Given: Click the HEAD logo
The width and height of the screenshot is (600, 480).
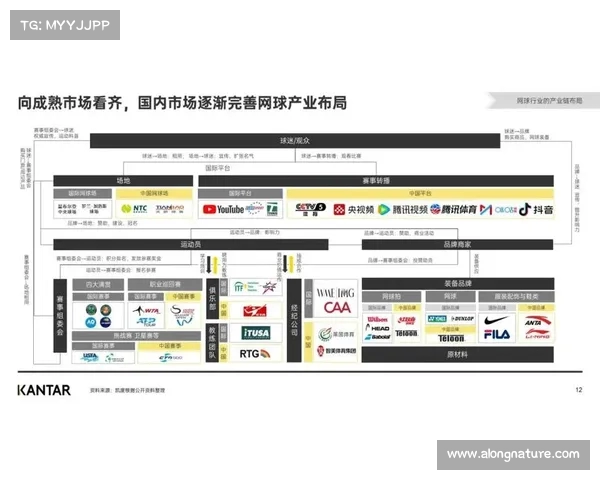Looking at the screenshot, I should click(x=377, y=328).
